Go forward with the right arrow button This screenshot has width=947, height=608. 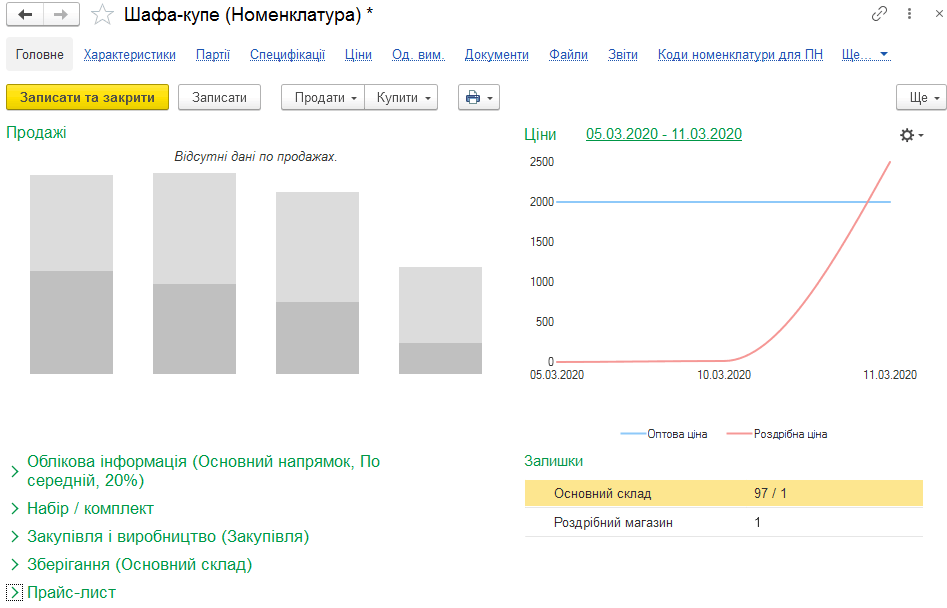point(61,14)
